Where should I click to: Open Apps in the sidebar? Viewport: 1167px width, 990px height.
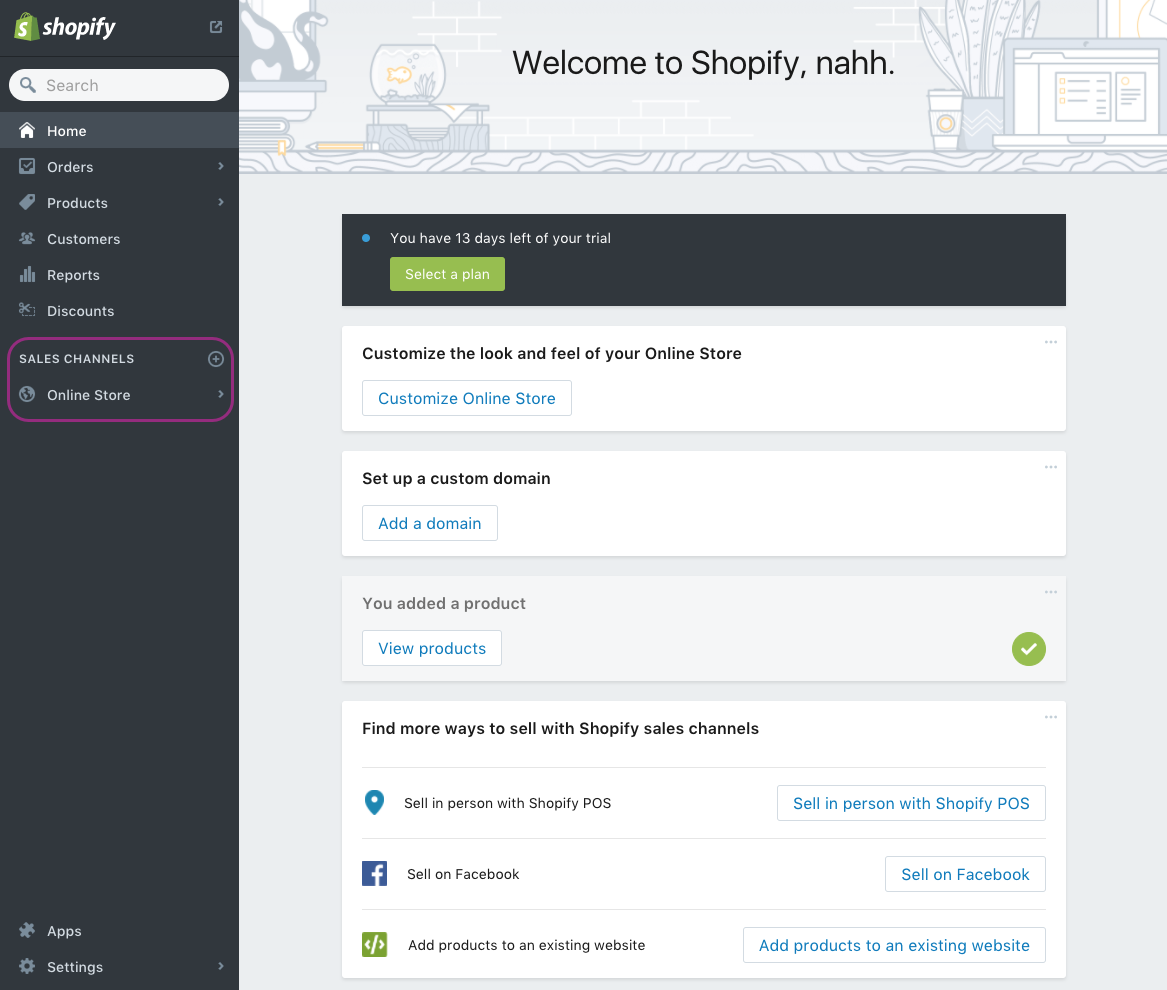(x=119, y=930)
